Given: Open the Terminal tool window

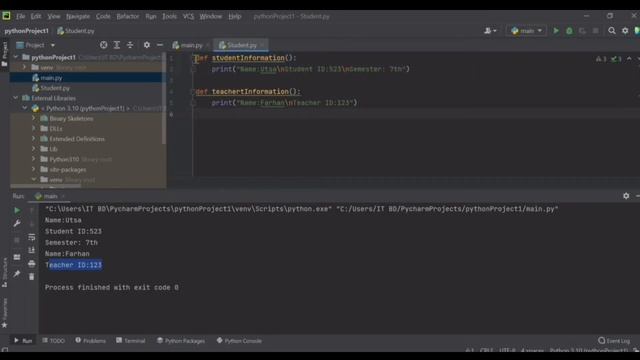Looking at the screenshot, I should (131, 340).
